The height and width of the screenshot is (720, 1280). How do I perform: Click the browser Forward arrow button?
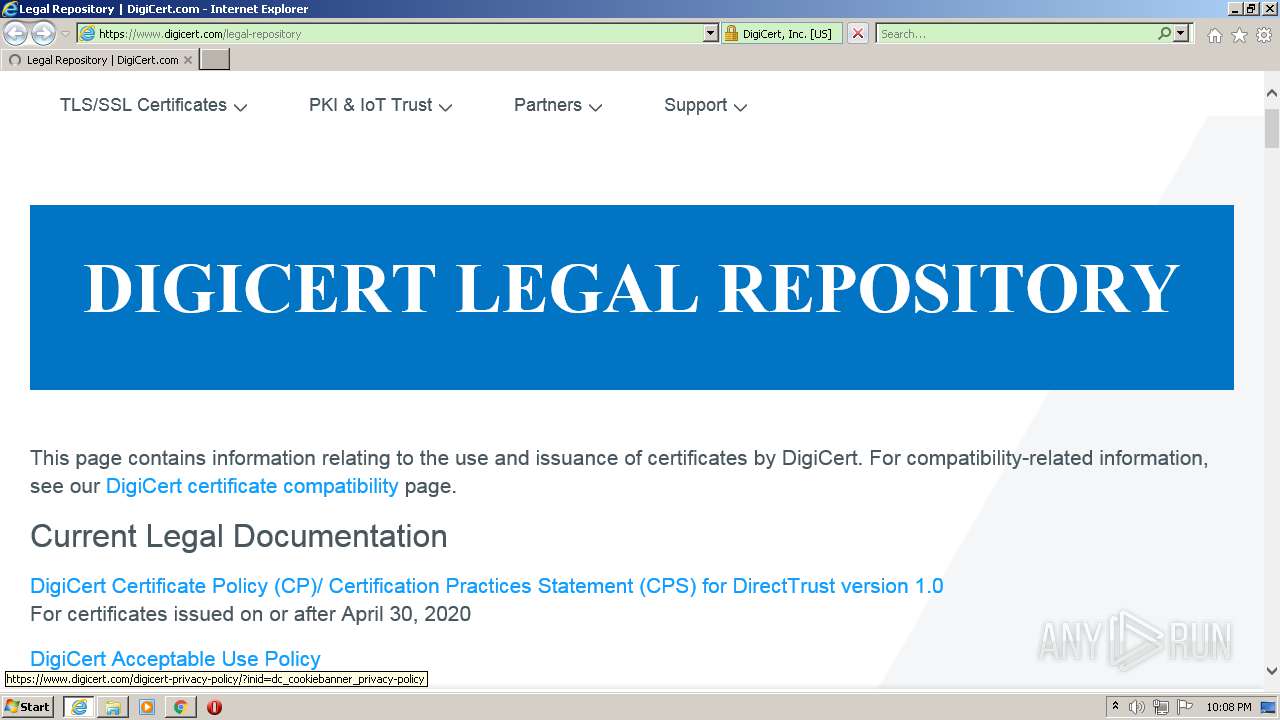click(x=43, y=34)
